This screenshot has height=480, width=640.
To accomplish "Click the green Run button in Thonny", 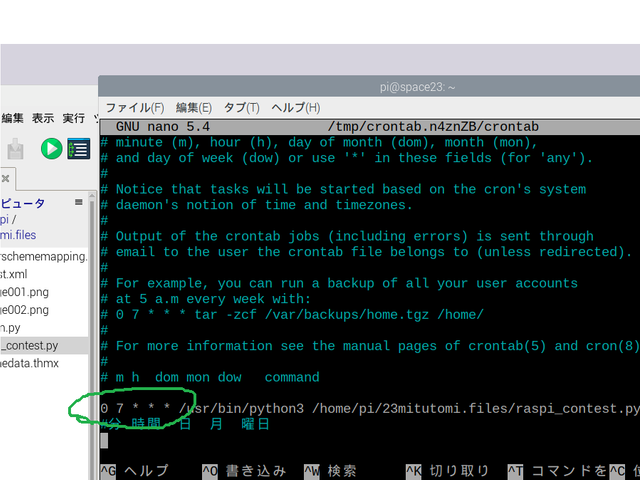I will coord(51,149).
